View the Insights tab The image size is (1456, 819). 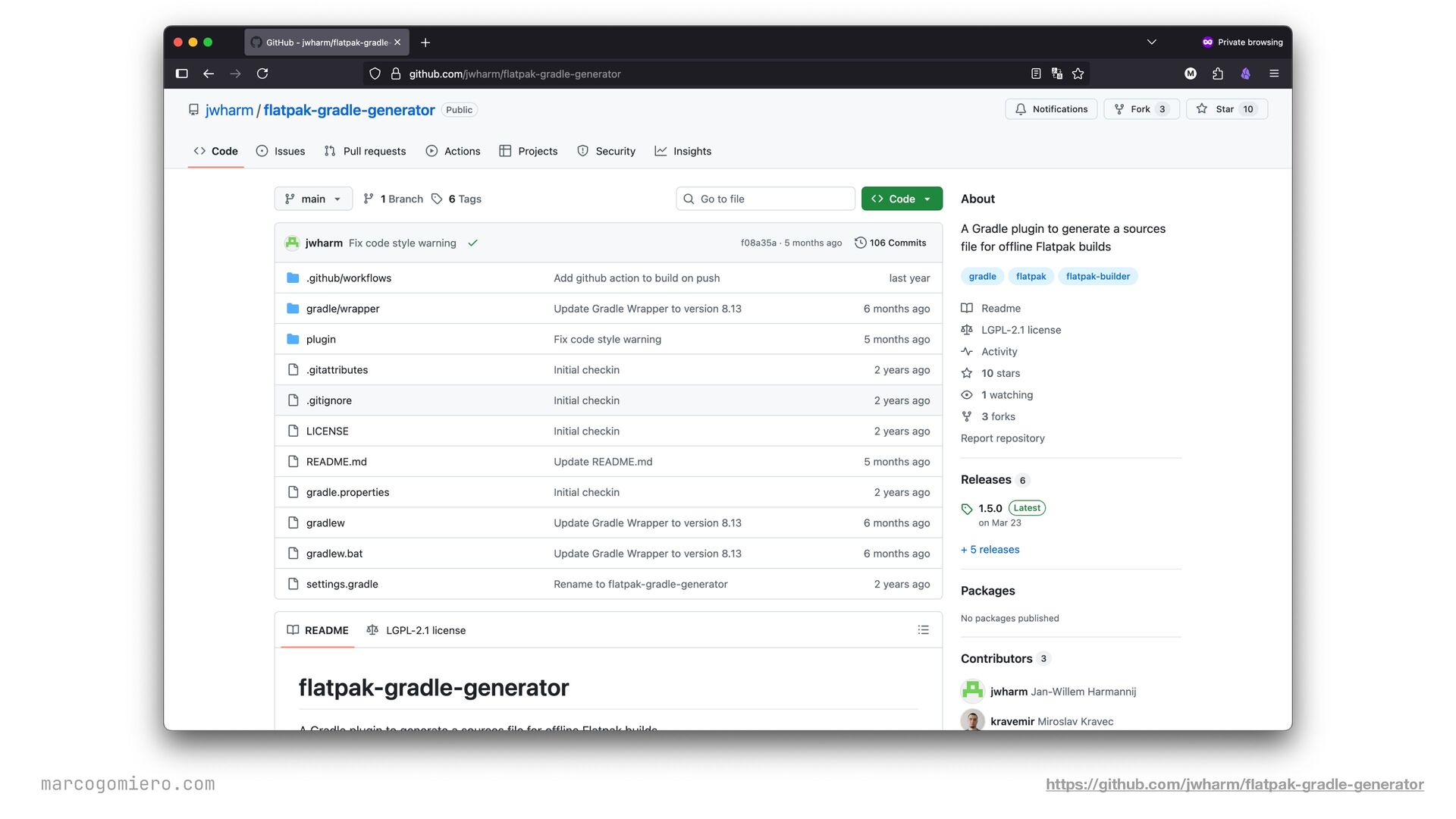tap(683, 151)
